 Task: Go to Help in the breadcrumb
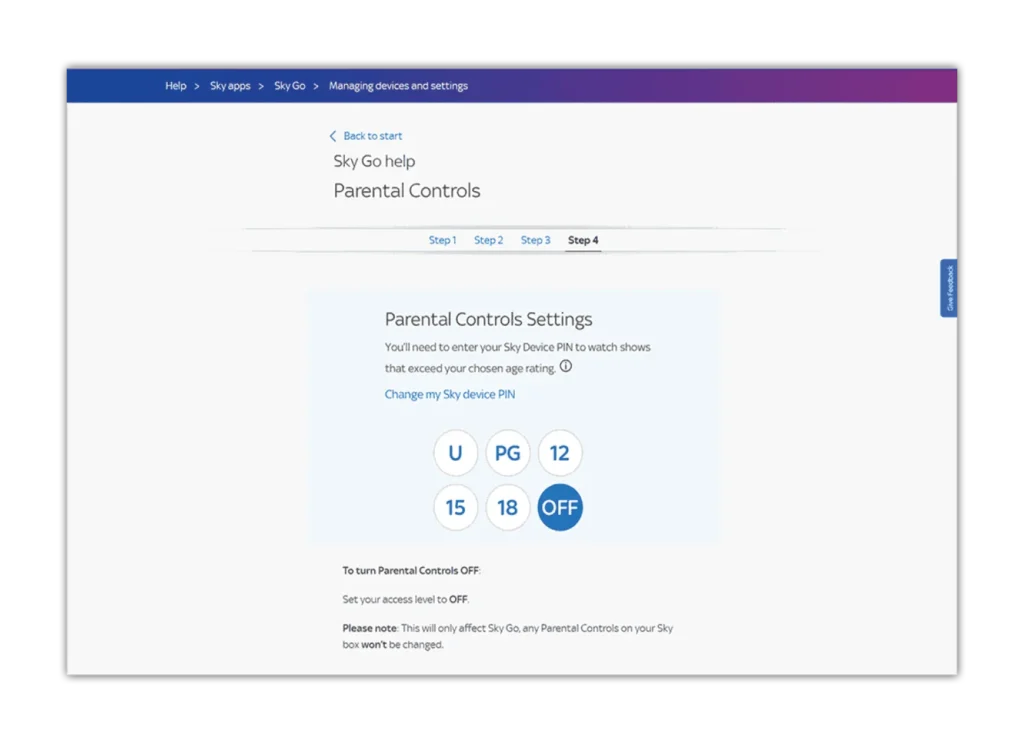click(x=176, y=86)
